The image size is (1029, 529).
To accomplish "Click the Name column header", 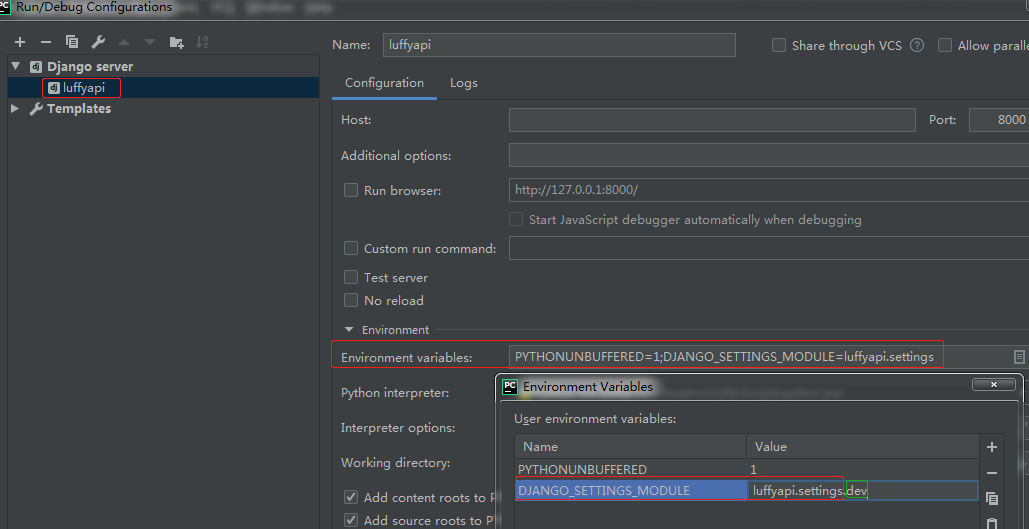I will [631, 446].
